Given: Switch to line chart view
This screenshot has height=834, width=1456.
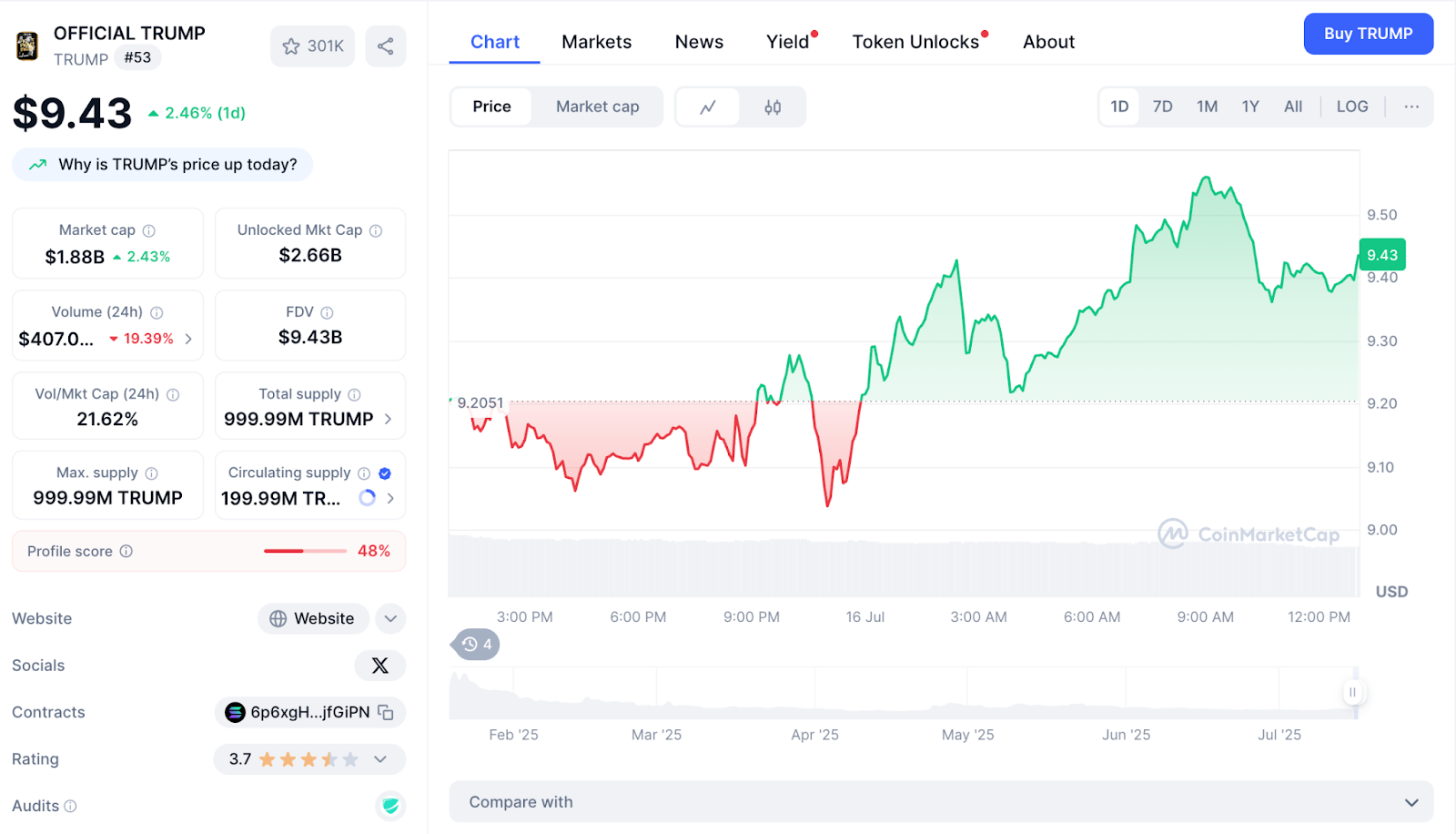Looking at the screenshot, I should 708,107.
